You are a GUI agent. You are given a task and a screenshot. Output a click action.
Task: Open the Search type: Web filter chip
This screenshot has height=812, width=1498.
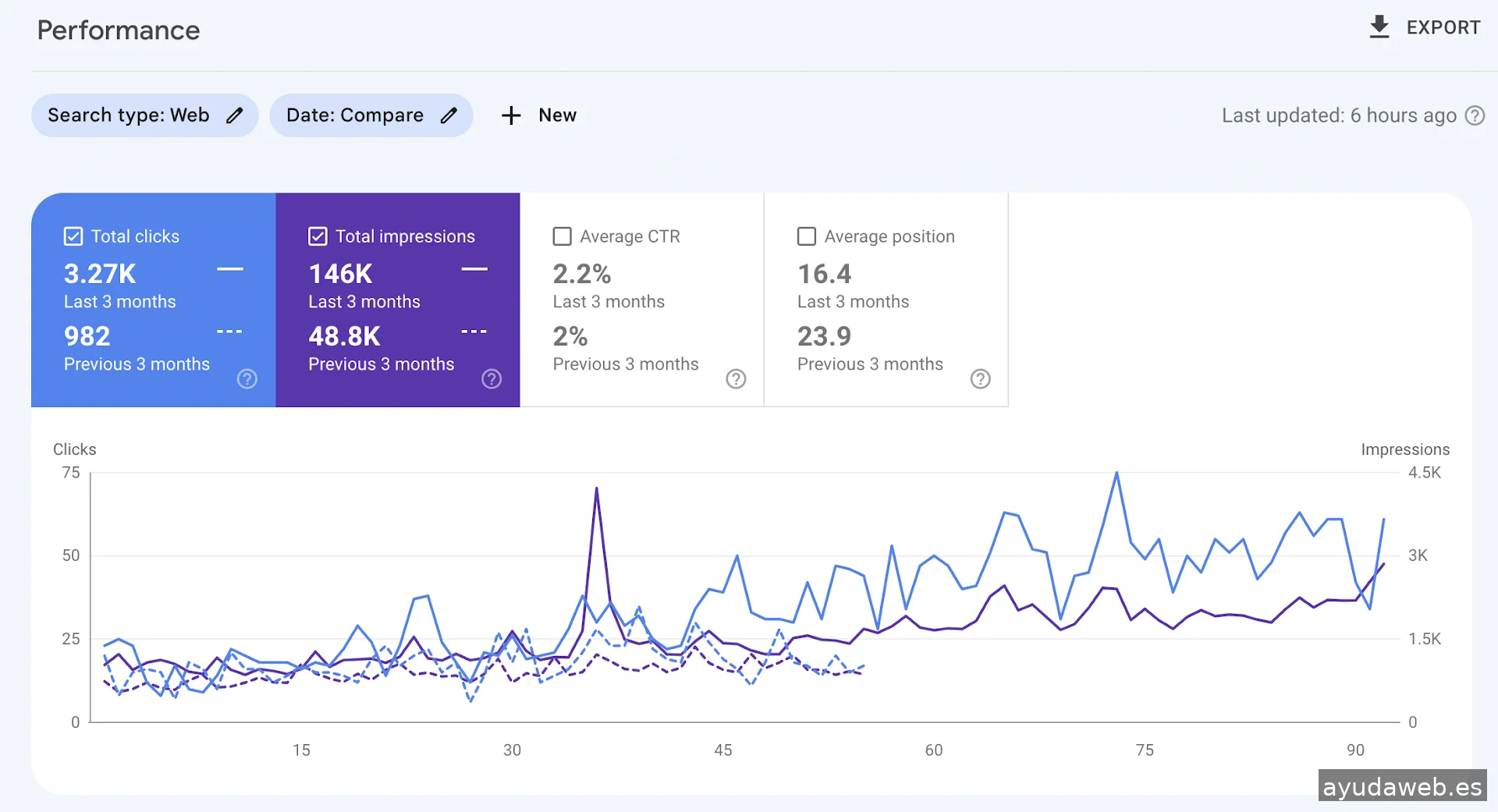[x=129, y=115]
